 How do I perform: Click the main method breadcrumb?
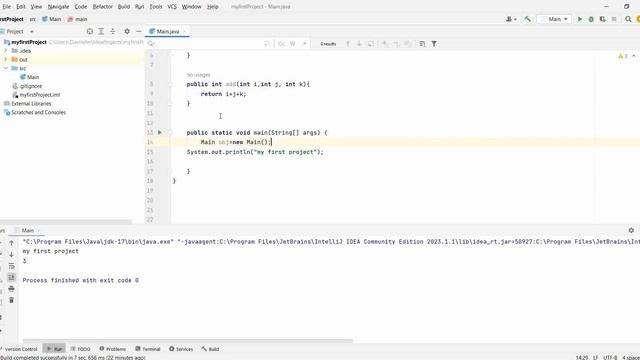point(78,19)
